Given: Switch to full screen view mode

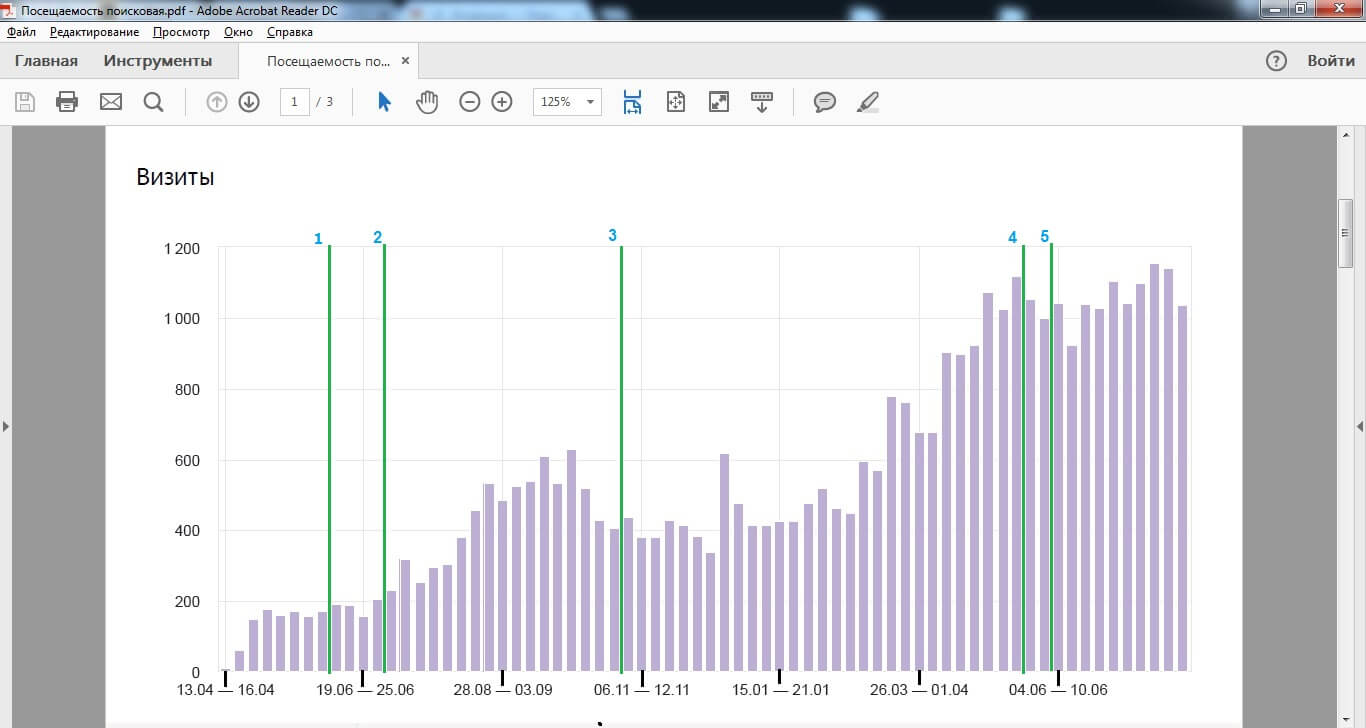Looking at the screenshot, I should (x=718, y=102).
